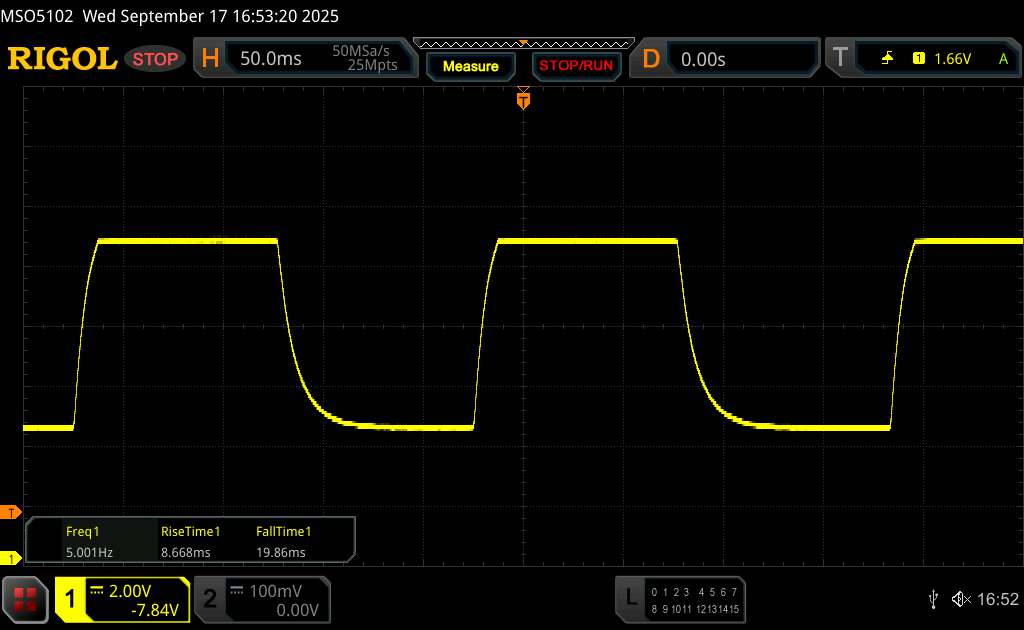Open the 50.0ms horizontal timebase setting
The width and height of the screenshot is (1024, 630).
tap(270, 59)
